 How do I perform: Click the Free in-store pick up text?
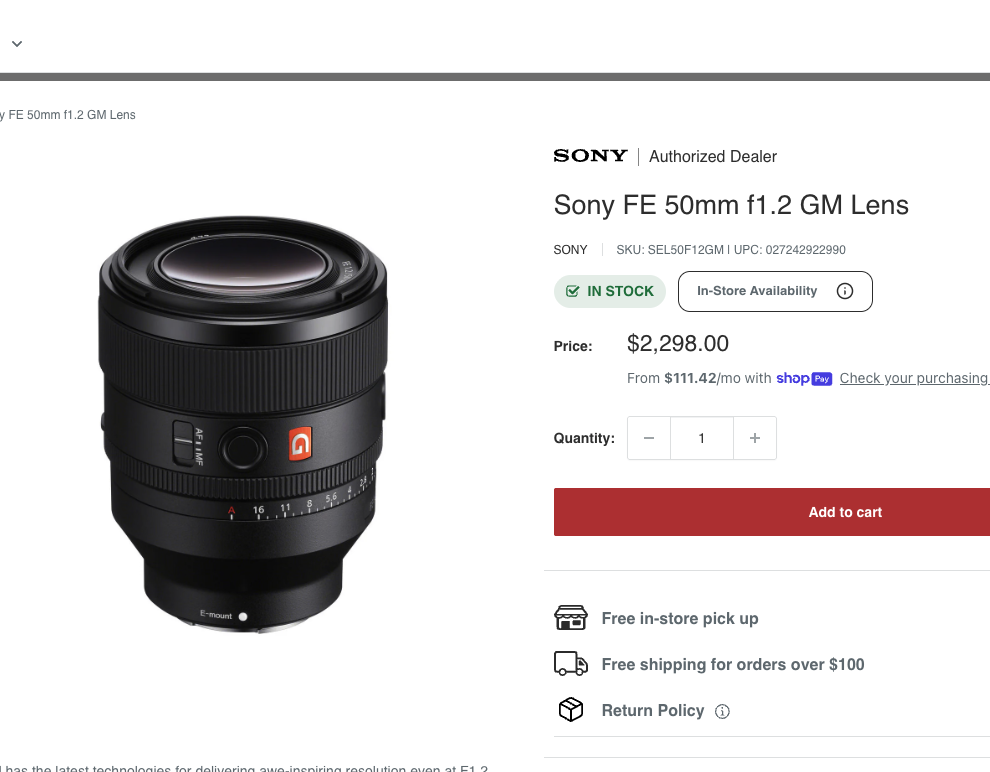[x=680, y=618]
